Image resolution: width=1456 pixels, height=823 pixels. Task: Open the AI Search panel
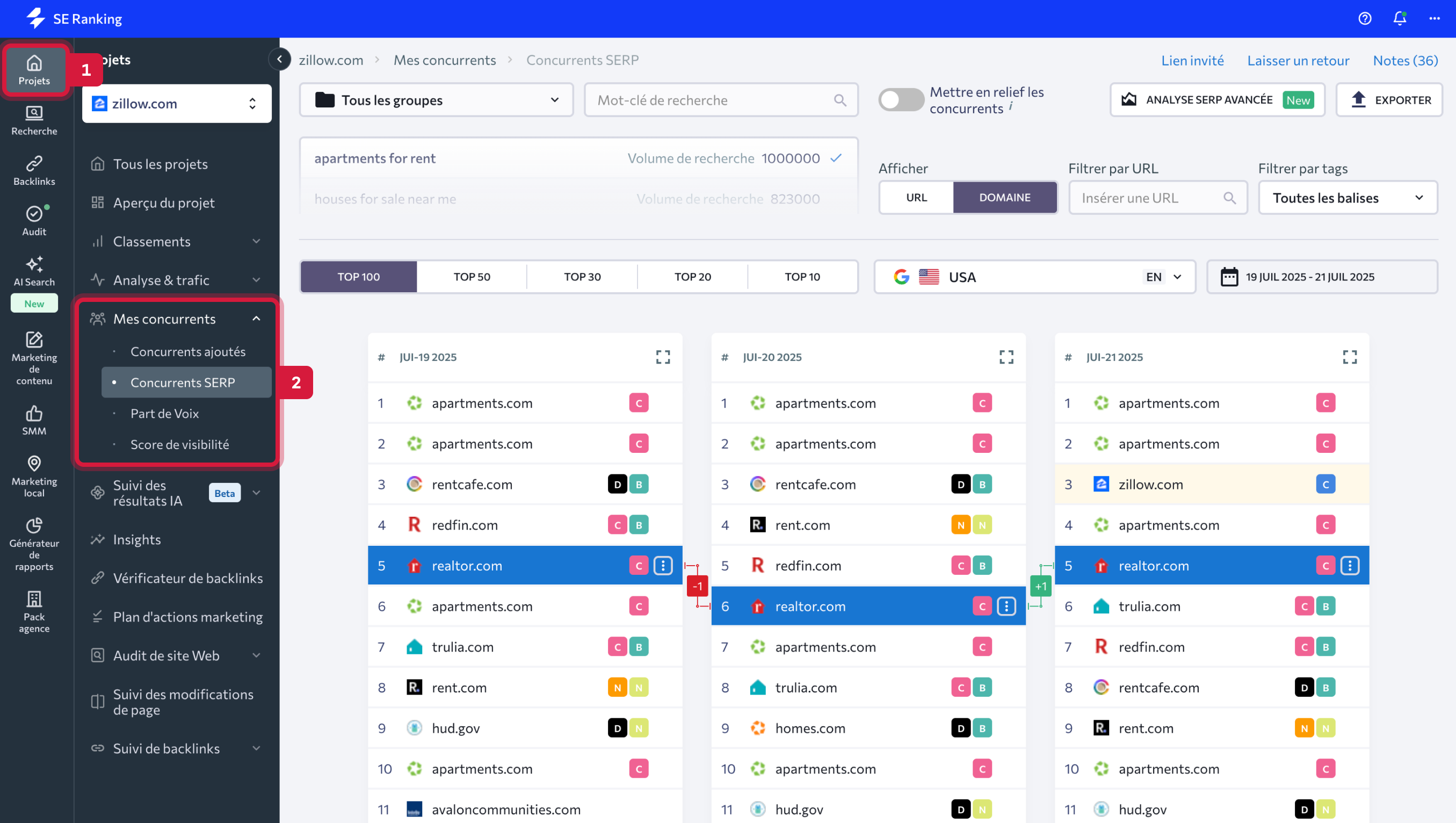(34, 270)
